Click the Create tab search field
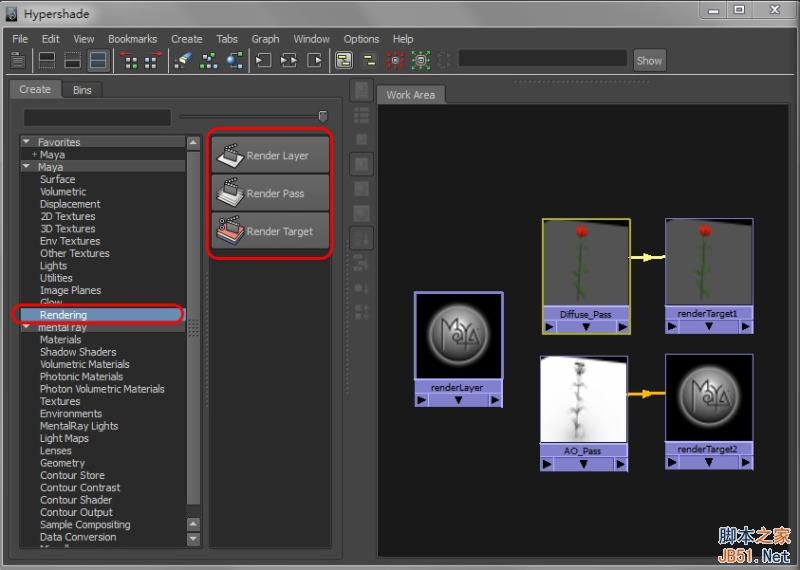Viewport: 800px width, 570px height. (97, 117)
